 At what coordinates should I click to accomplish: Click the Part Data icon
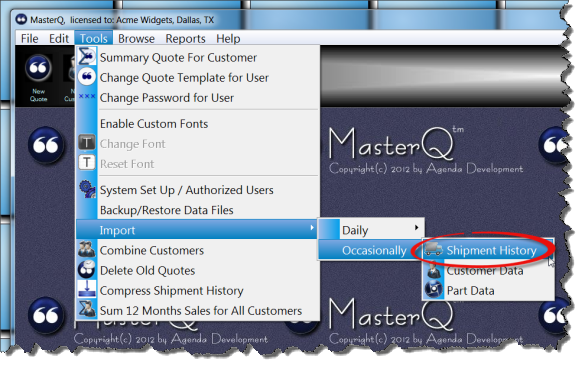(x=434, y=290)
